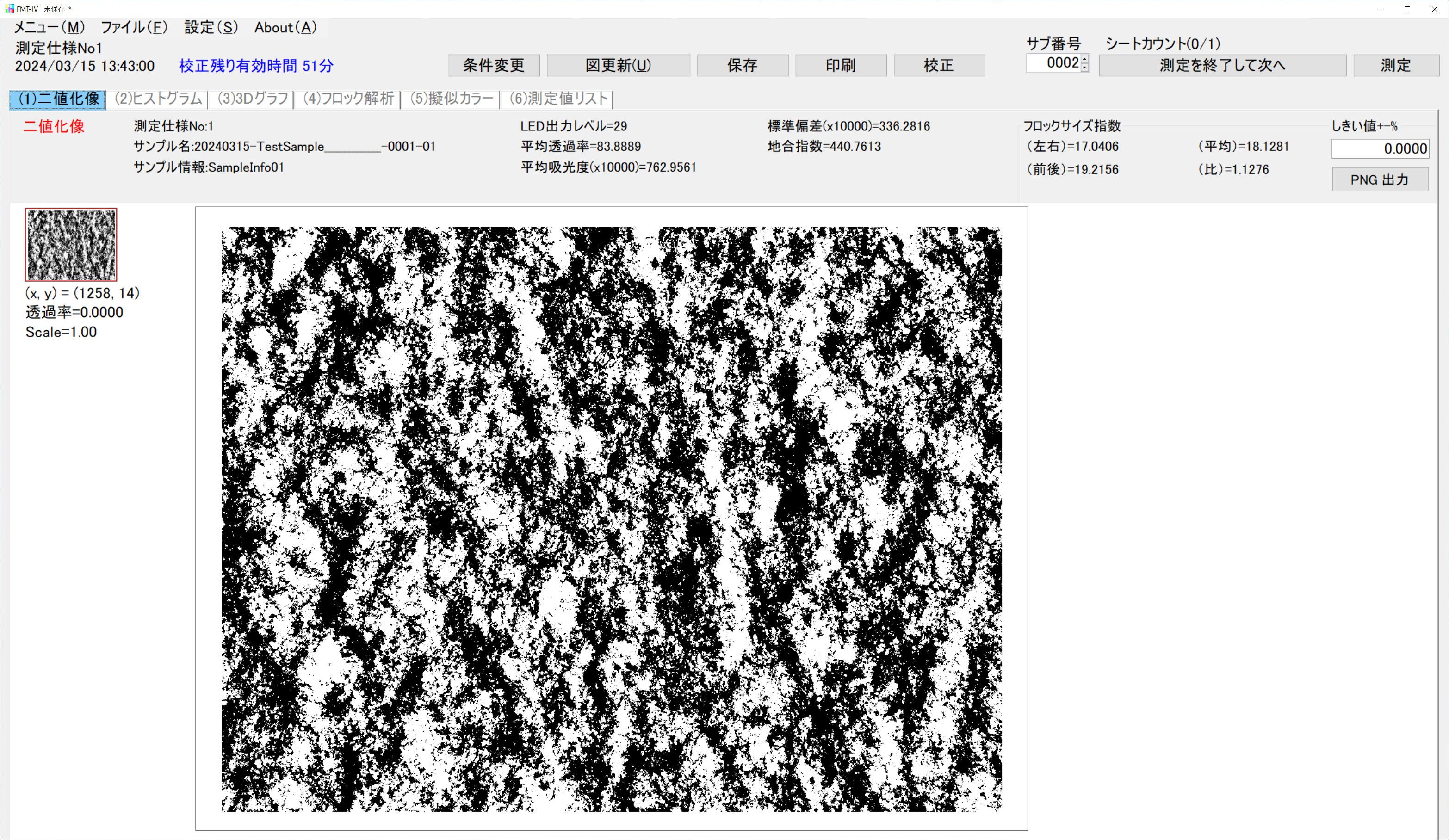Close the FMT-IV window
This screenshot has width=1449, height=840.
[1434, 9]
